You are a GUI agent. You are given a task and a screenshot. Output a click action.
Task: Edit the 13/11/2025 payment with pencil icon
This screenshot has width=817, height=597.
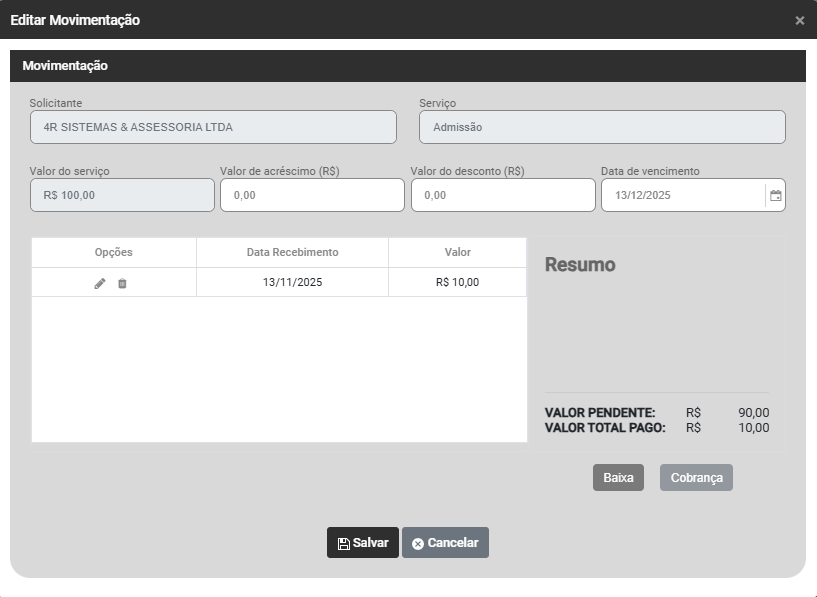tap(100, 283)
